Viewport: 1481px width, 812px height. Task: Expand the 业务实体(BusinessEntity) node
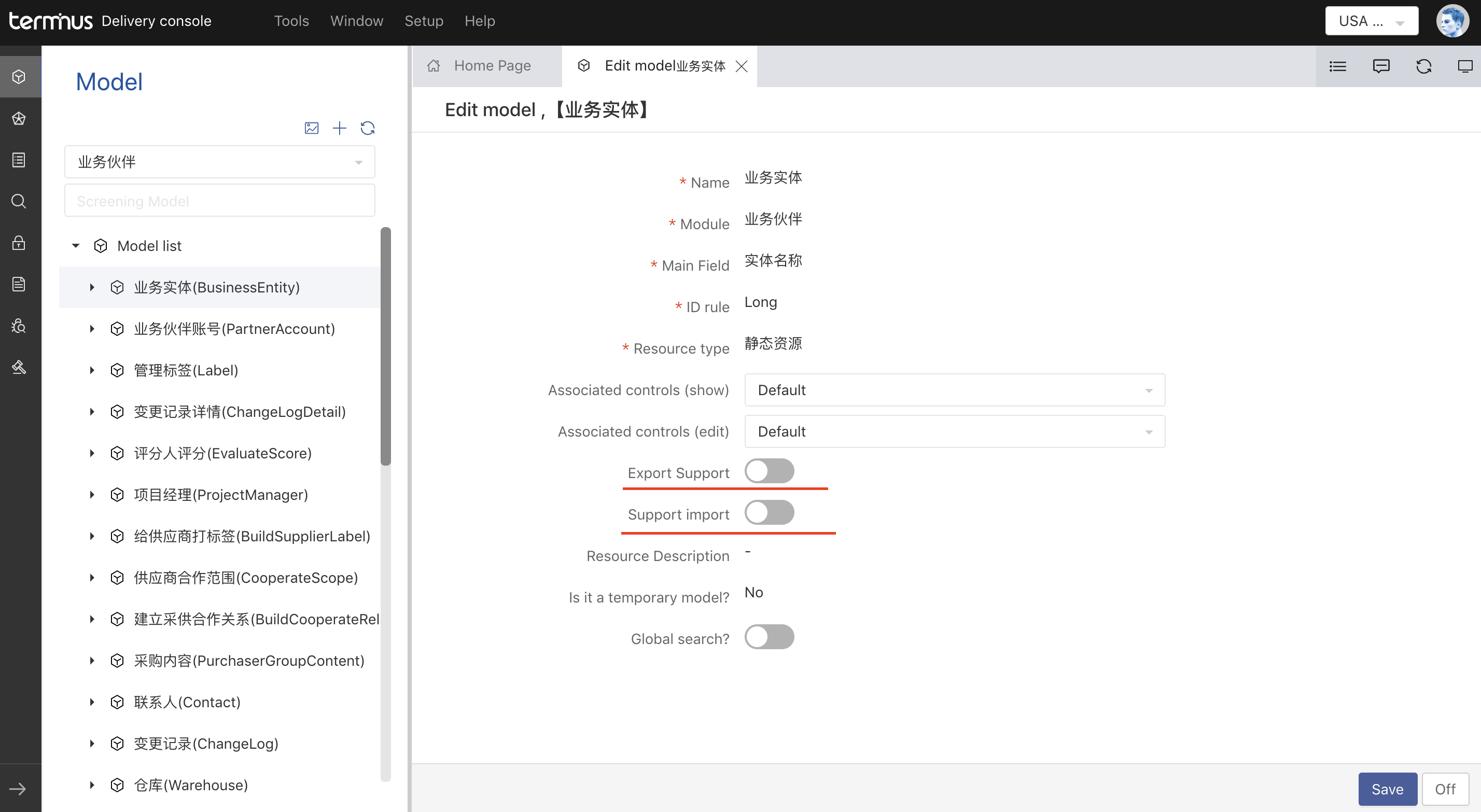91,288
